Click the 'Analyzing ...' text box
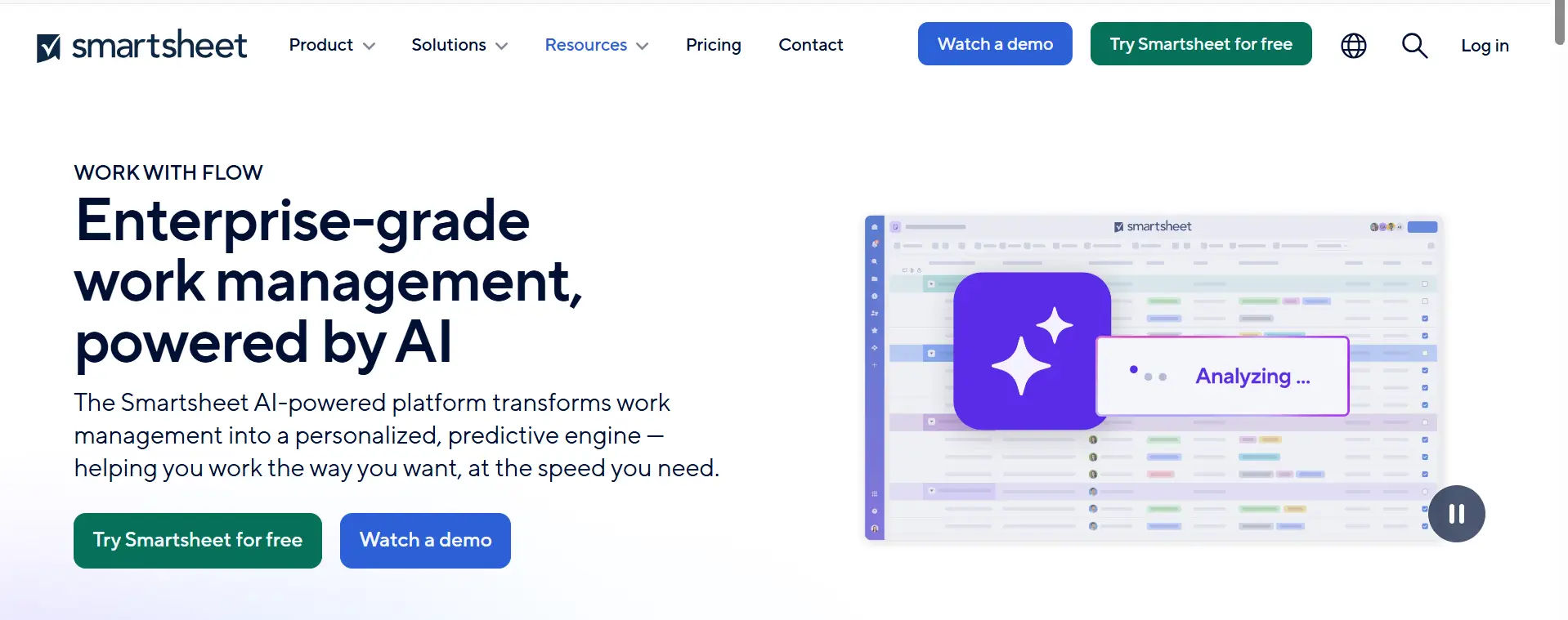 [x=1221, y=376]
